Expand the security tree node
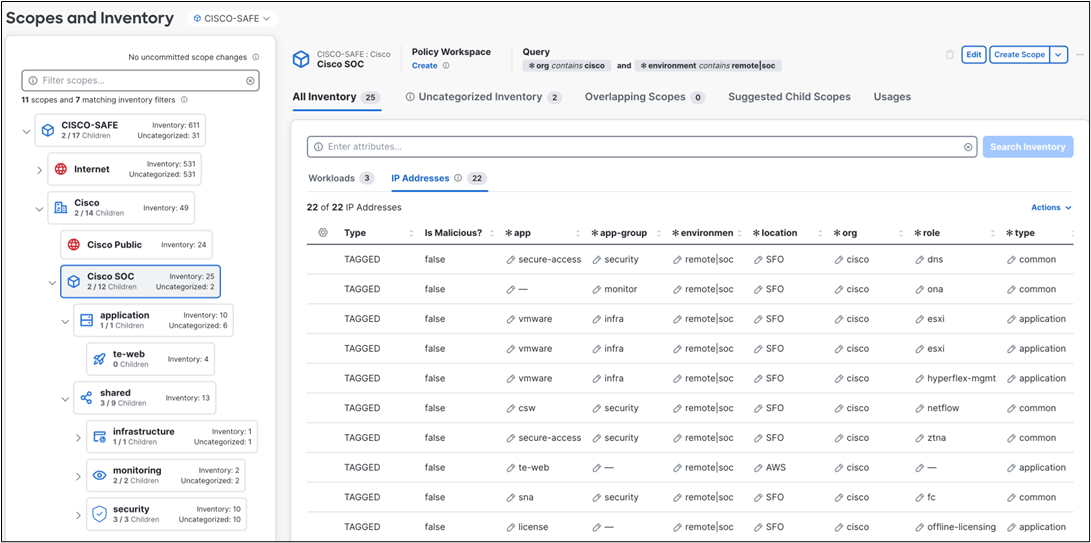This screenshot has width=1091, height=543. click(x=78, y=515)
